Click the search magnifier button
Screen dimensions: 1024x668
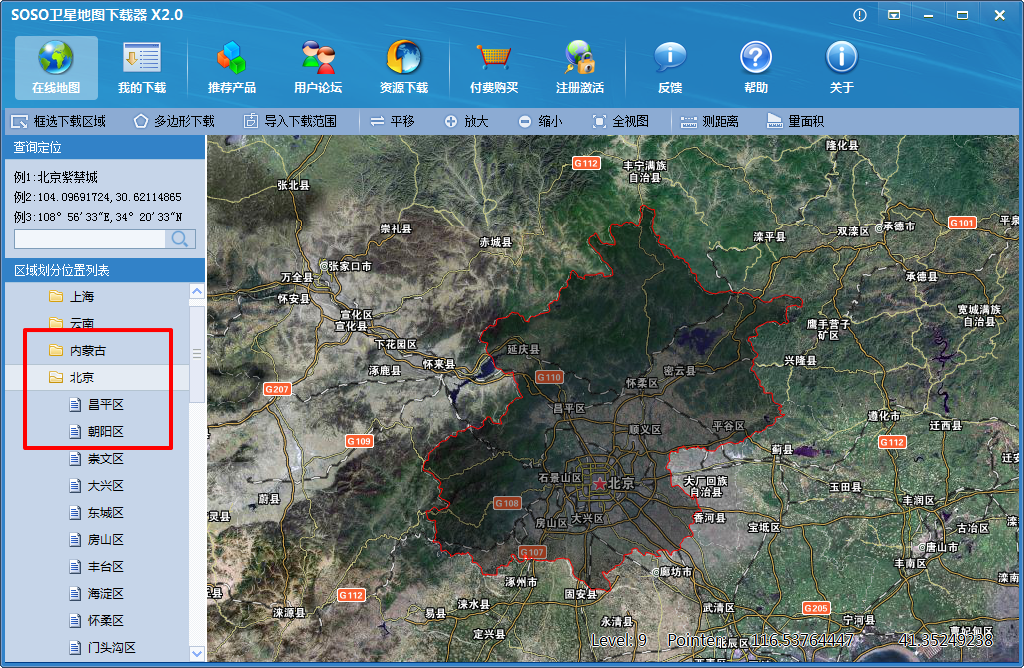pyautogui.click(x=180, y=239)
